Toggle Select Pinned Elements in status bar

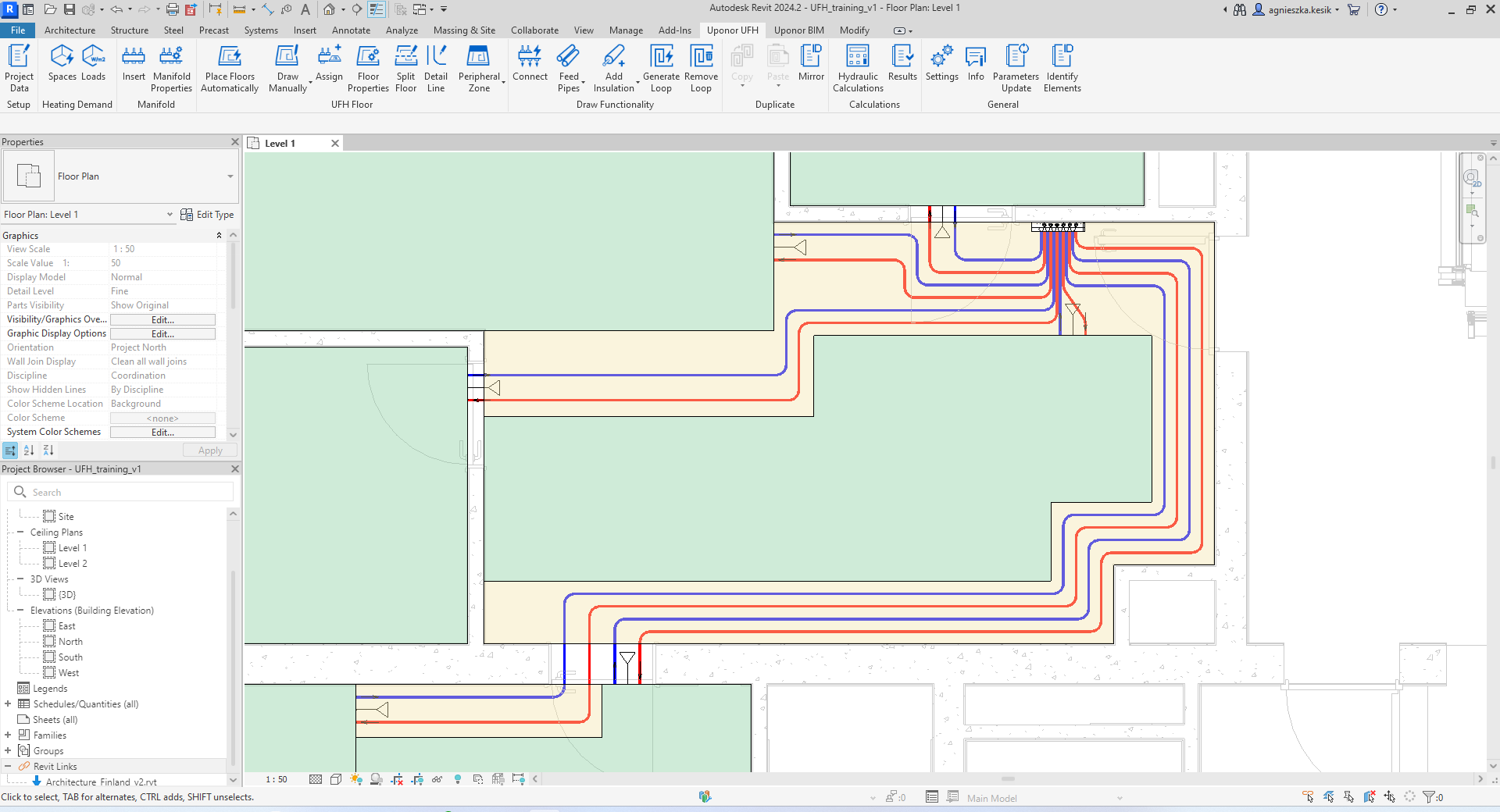(1349, 797)
